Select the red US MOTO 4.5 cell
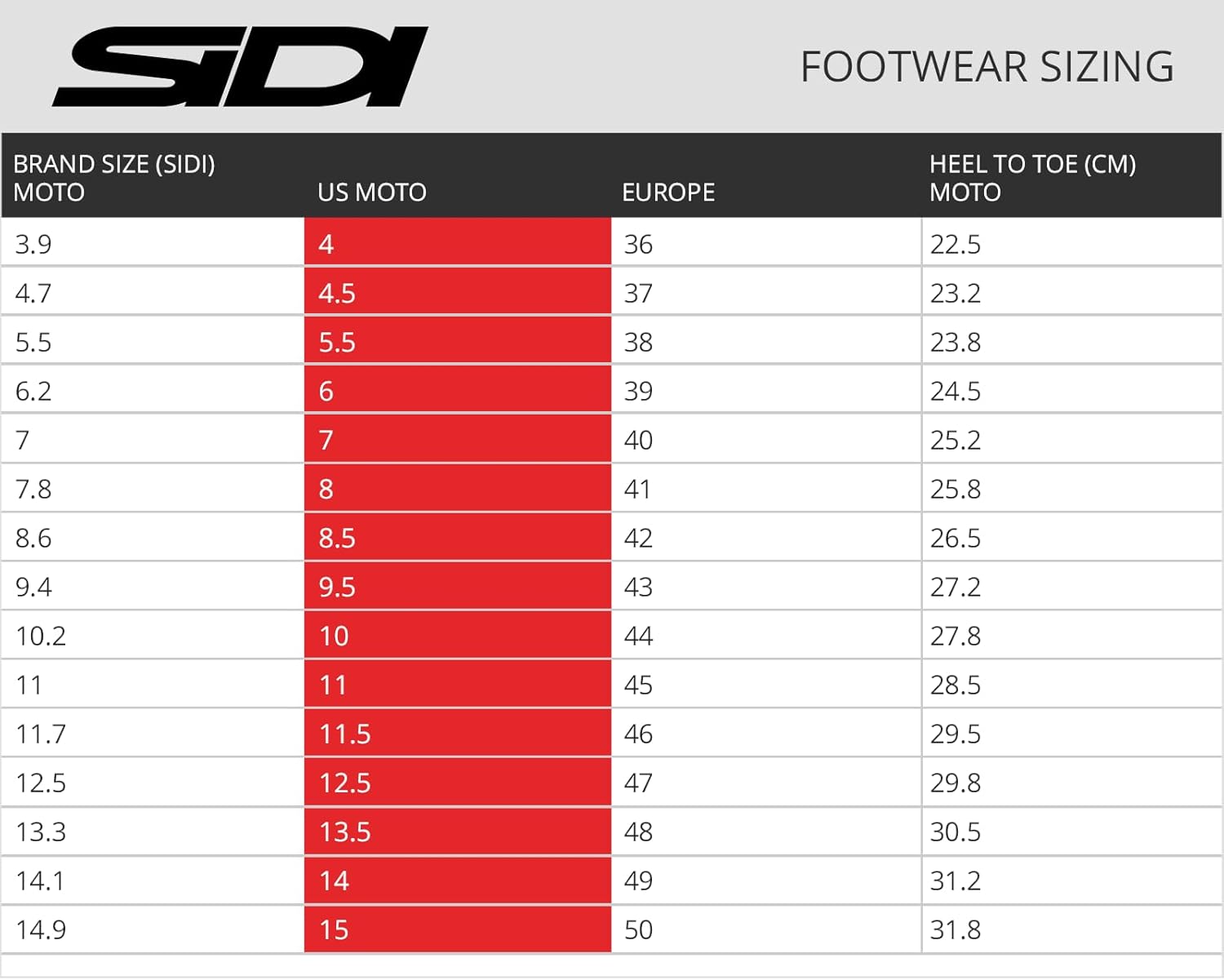1224x980 pixels. click(337, 293)
